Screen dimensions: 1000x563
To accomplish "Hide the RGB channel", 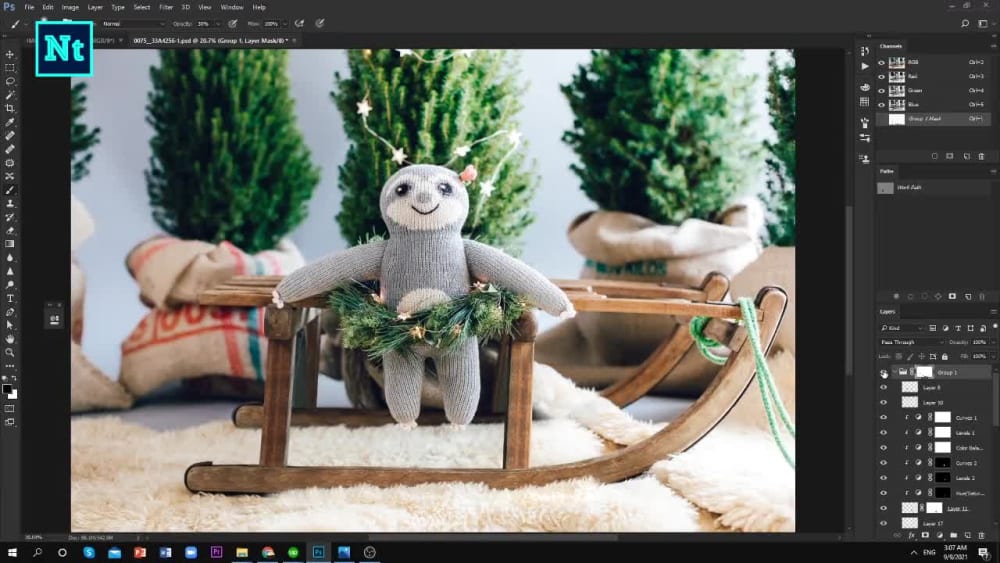I will tap(882, 62).
